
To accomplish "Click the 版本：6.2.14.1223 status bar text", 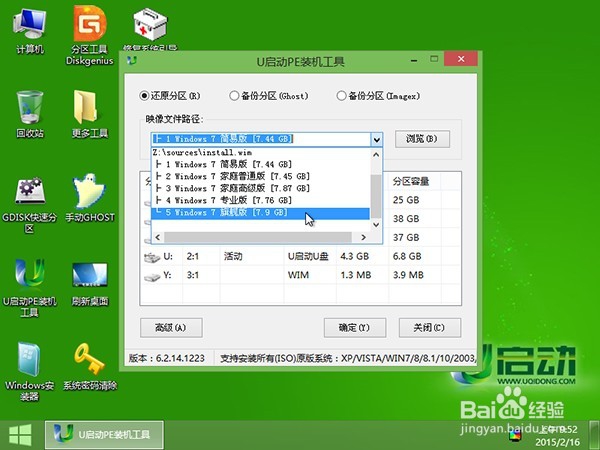I will point(166,359).
